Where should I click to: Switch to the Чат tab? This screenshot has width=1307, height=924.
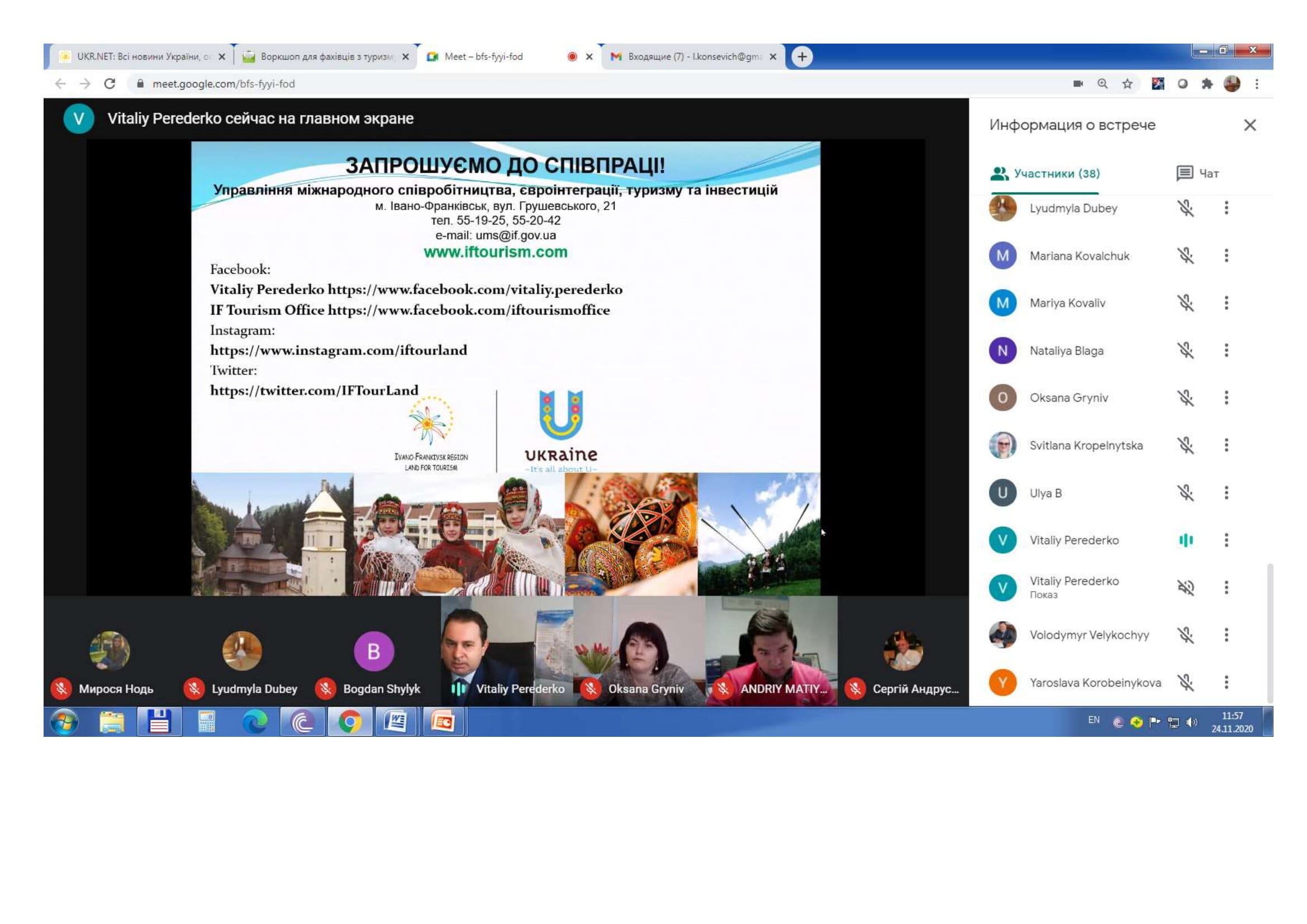pyautogui.click(x=1197, y=174)
